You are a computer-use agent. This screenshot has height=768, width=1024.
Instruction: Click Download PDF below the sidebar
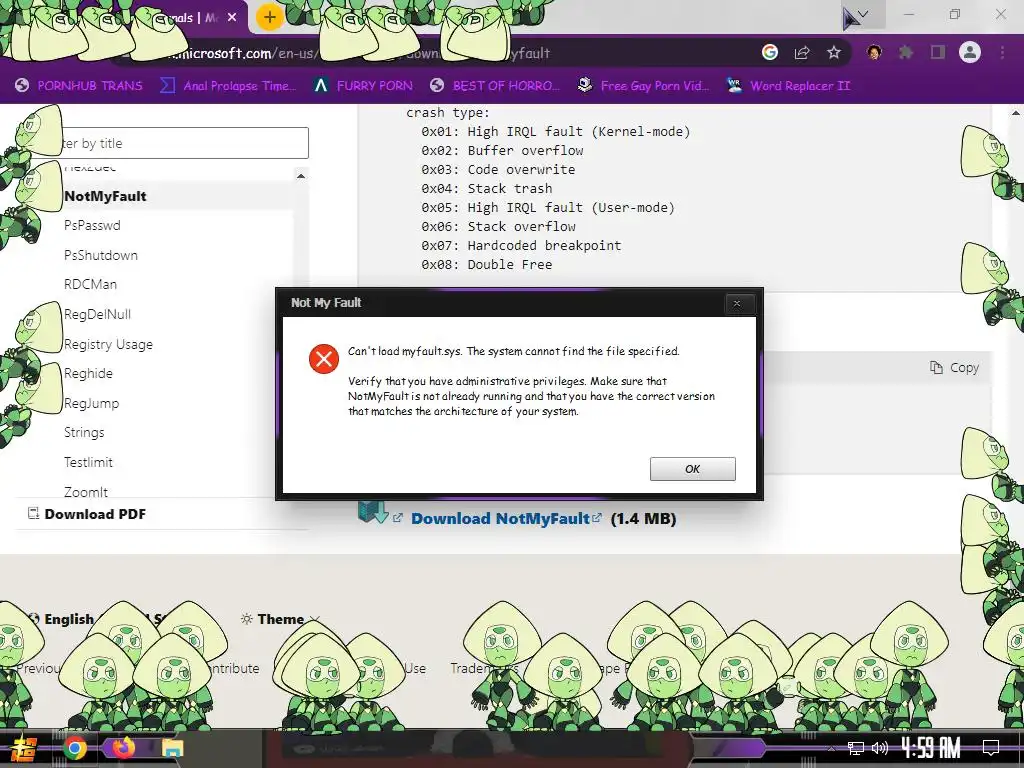tap(88, 514)
